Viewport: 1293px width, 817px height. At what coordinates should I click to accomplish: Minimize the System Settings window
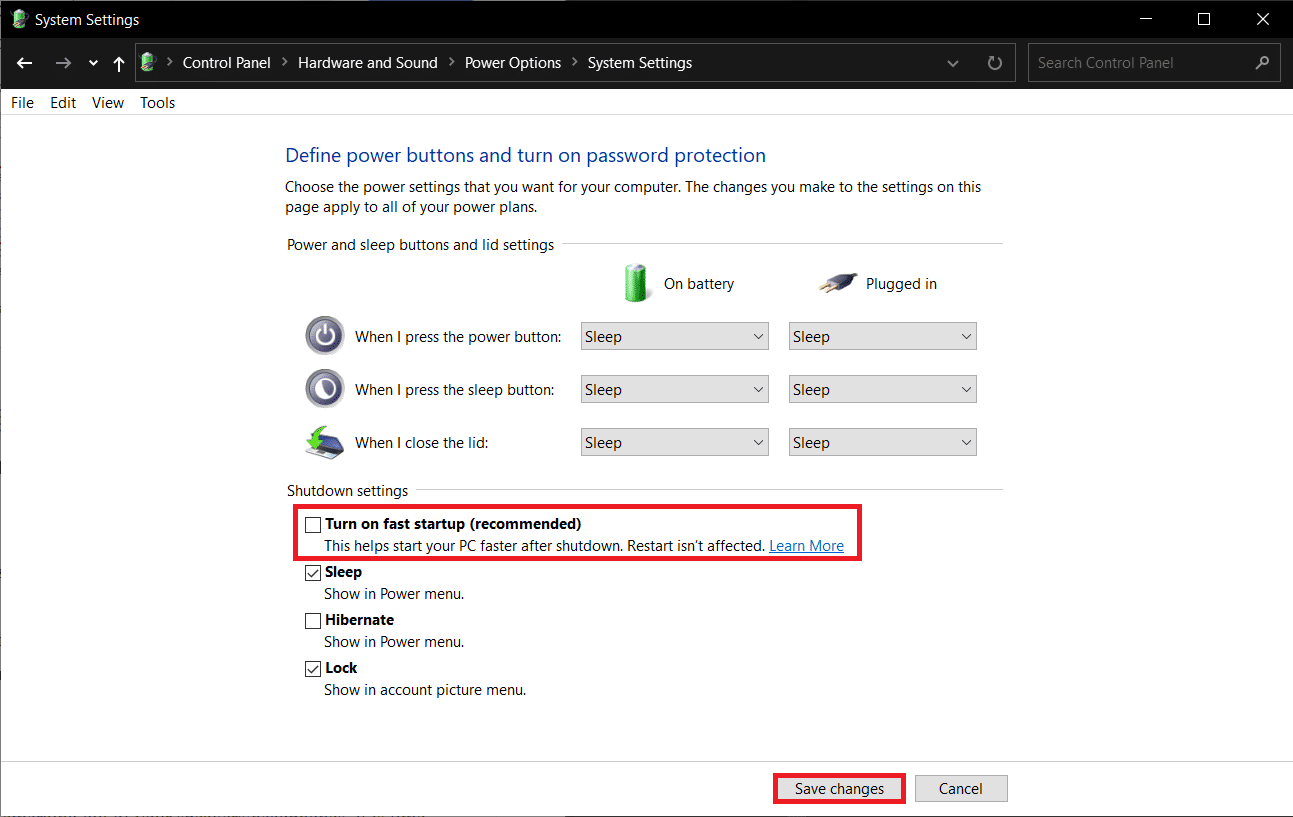click(x=1147, y=19)
